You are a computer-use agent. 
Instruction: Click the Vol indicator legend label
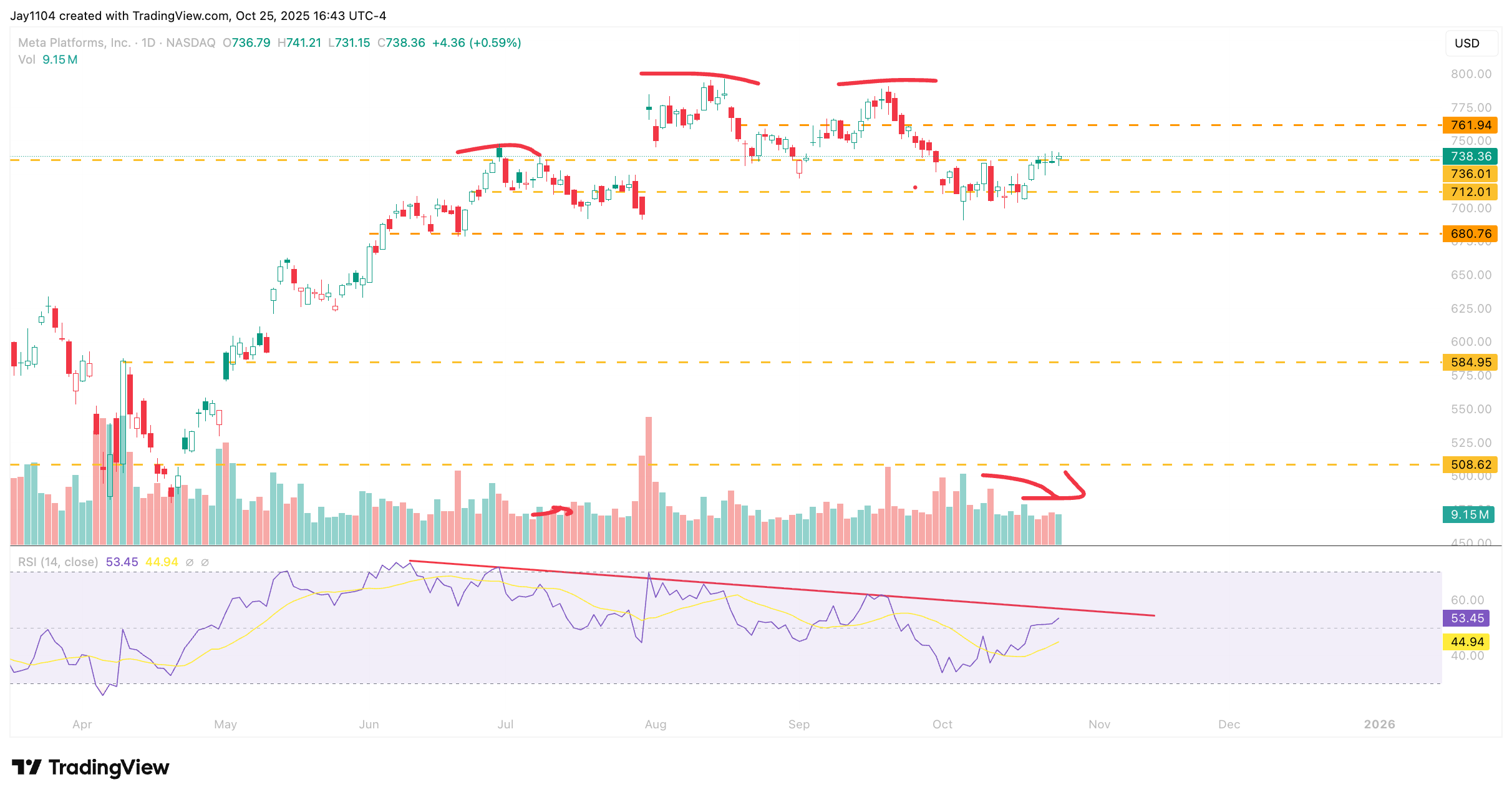pos(26,59)
